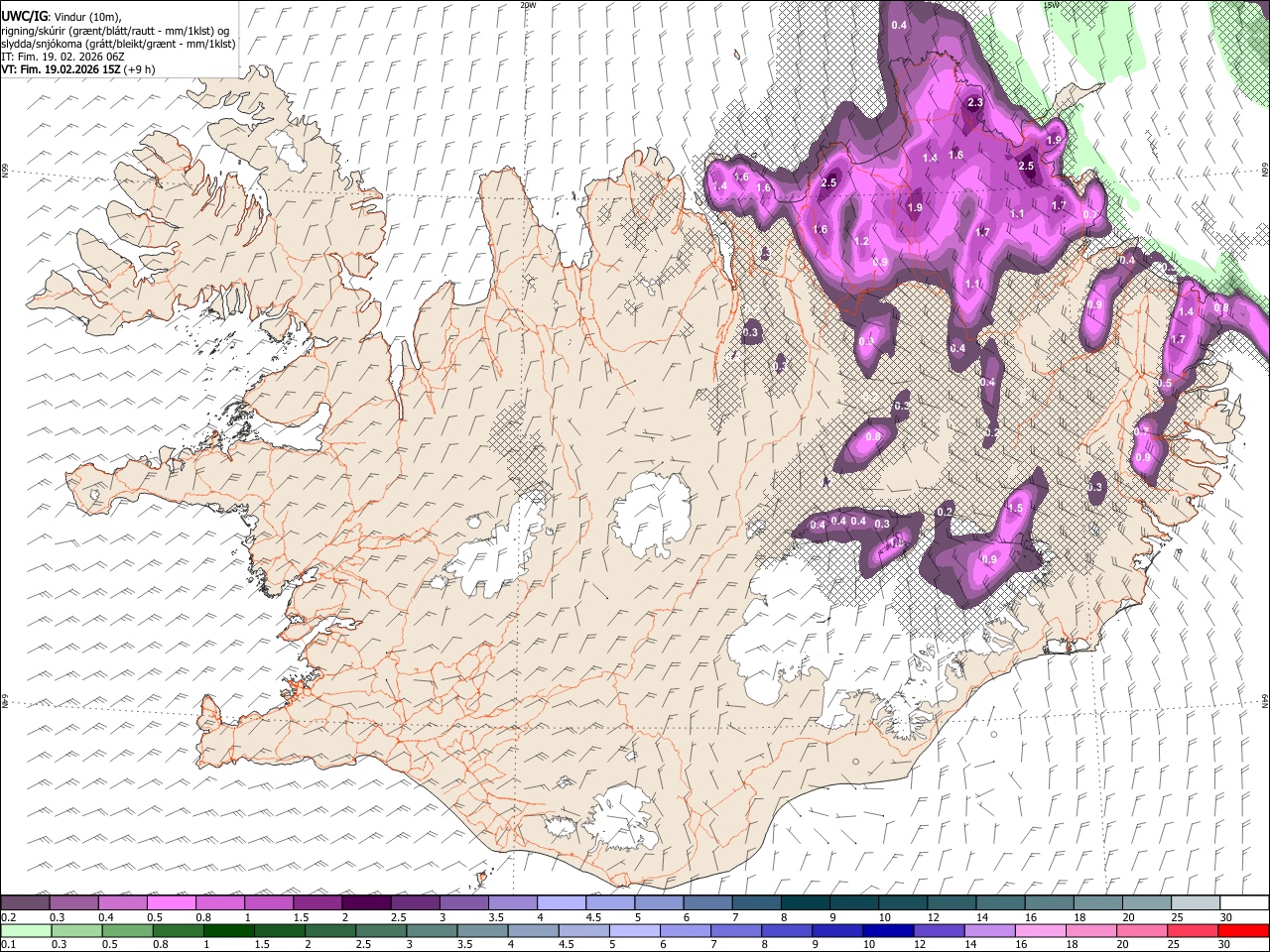
Task: Pick the dark teal 8 snow scale swatch
Action: click(805, 903)
